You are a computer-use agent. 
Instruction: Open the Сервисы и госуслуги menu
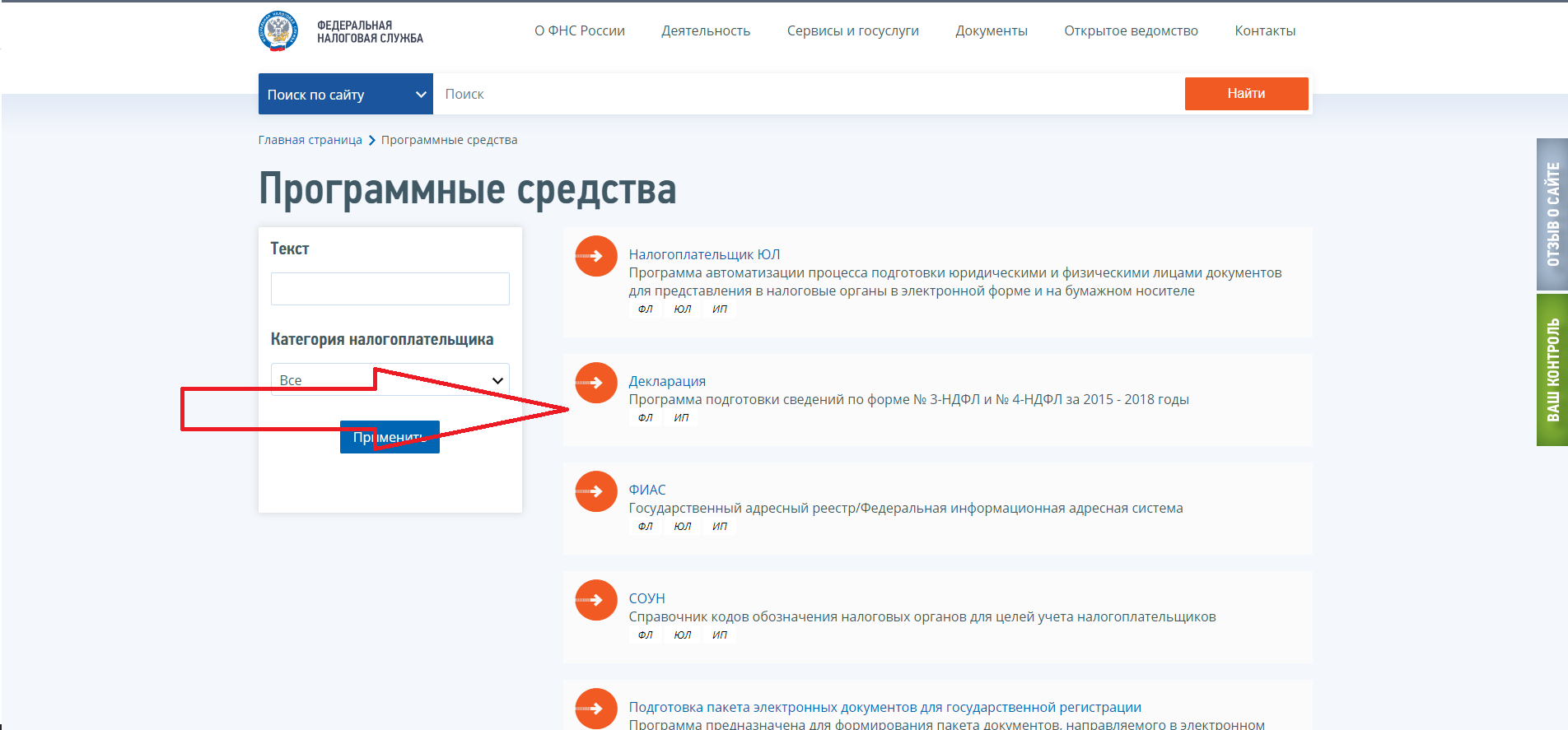(853, 30)
